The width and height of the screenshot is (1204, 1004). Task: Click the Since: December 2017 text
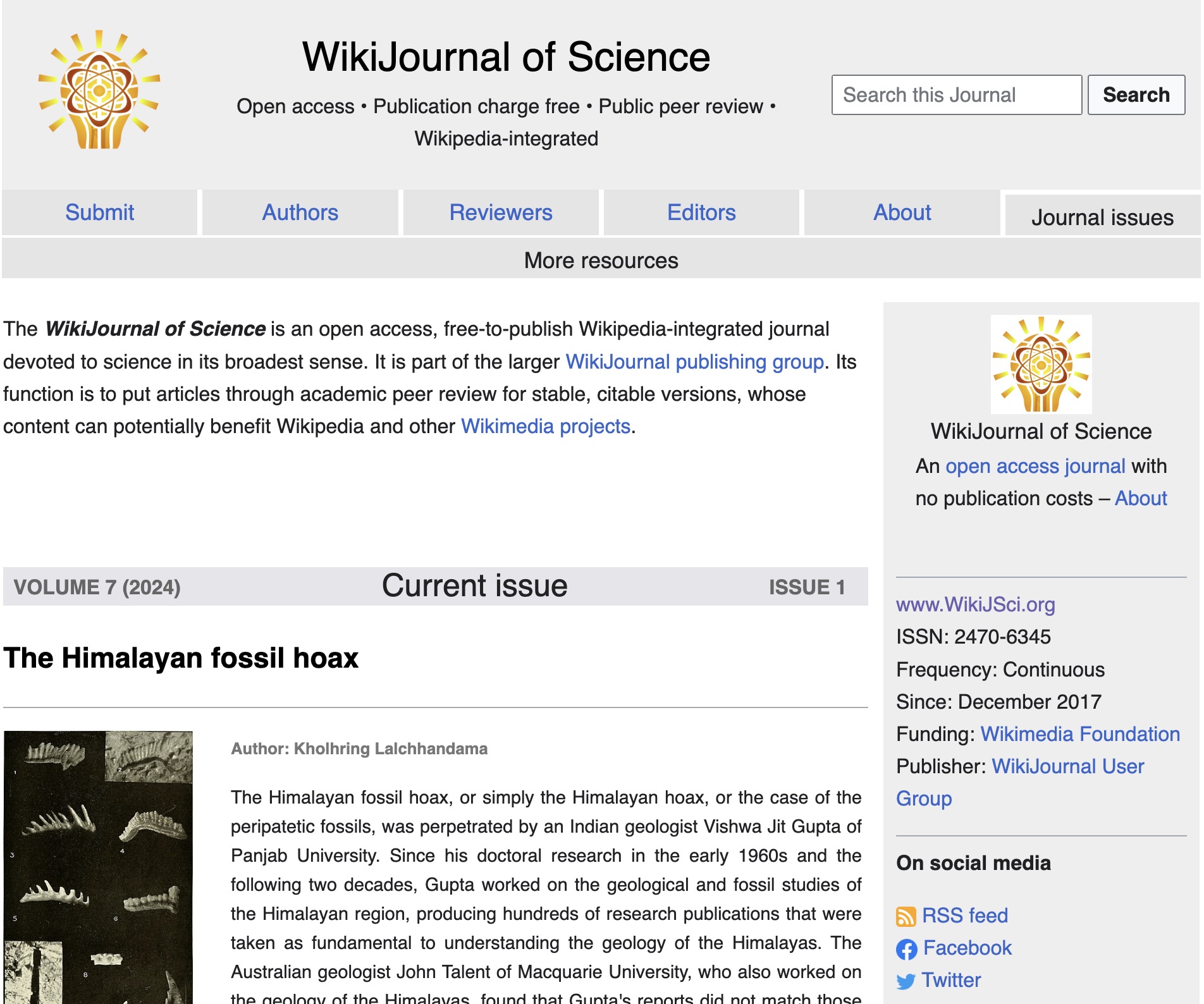(x=998, y=702)
